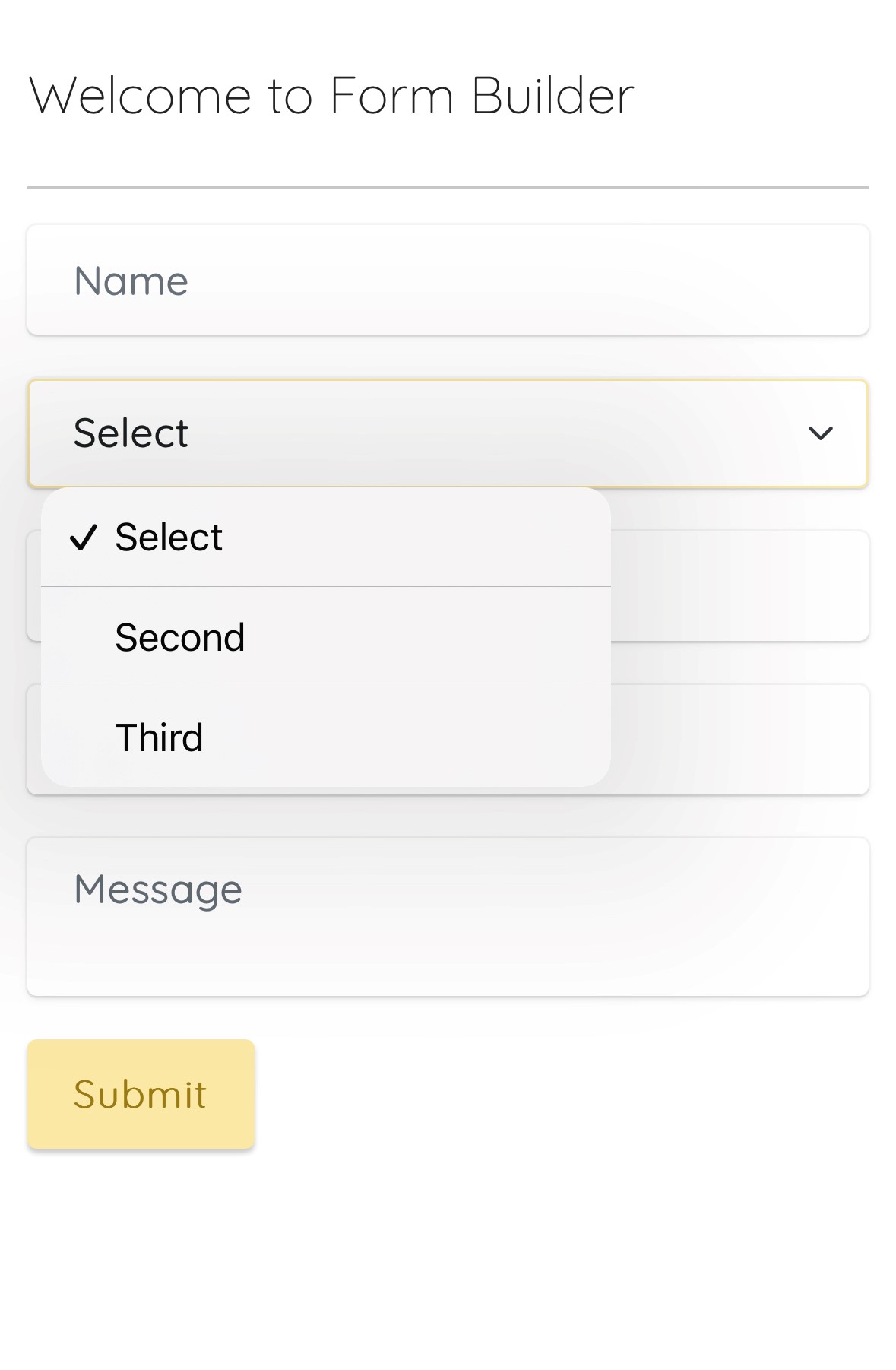Click the chevron arrow on the Select dropdown

[x=820, y=433]
